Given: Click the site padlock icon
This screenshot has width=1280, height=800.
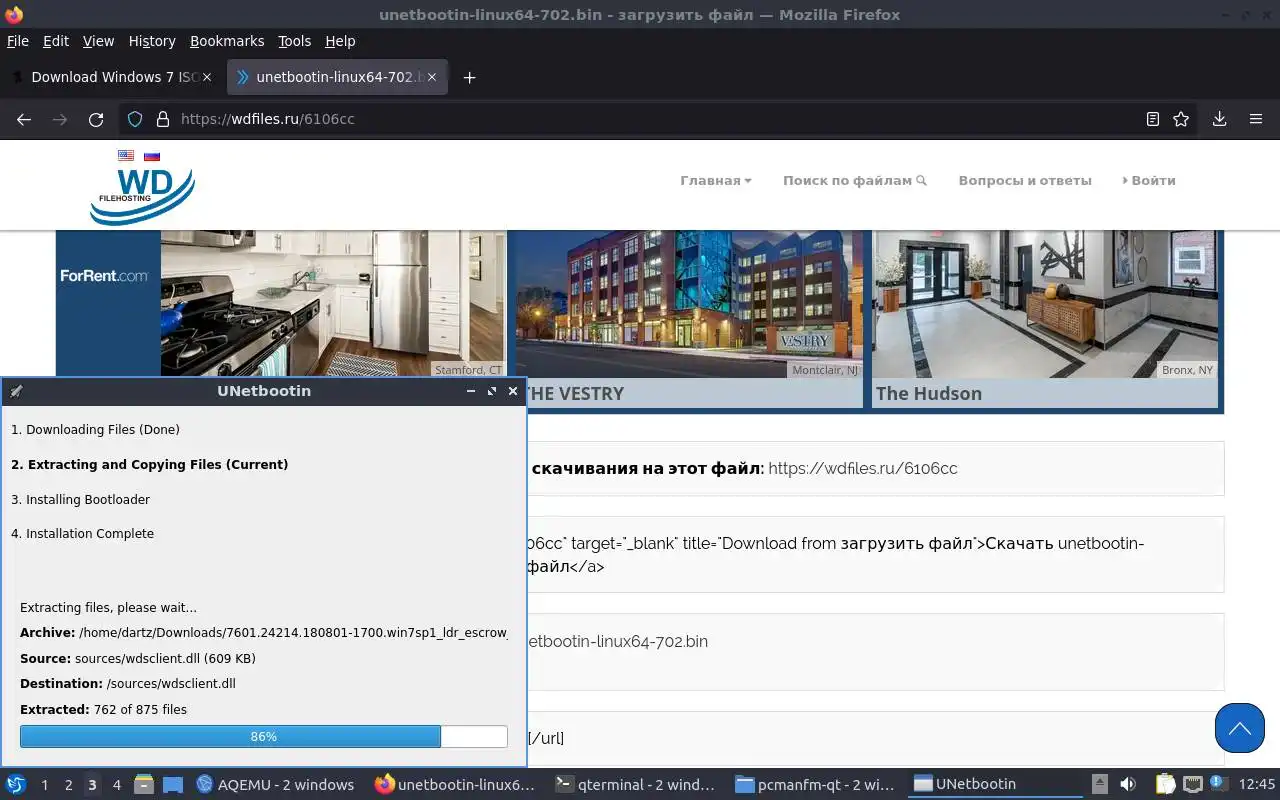Looking at the screenshot, I should click(163, 119).
